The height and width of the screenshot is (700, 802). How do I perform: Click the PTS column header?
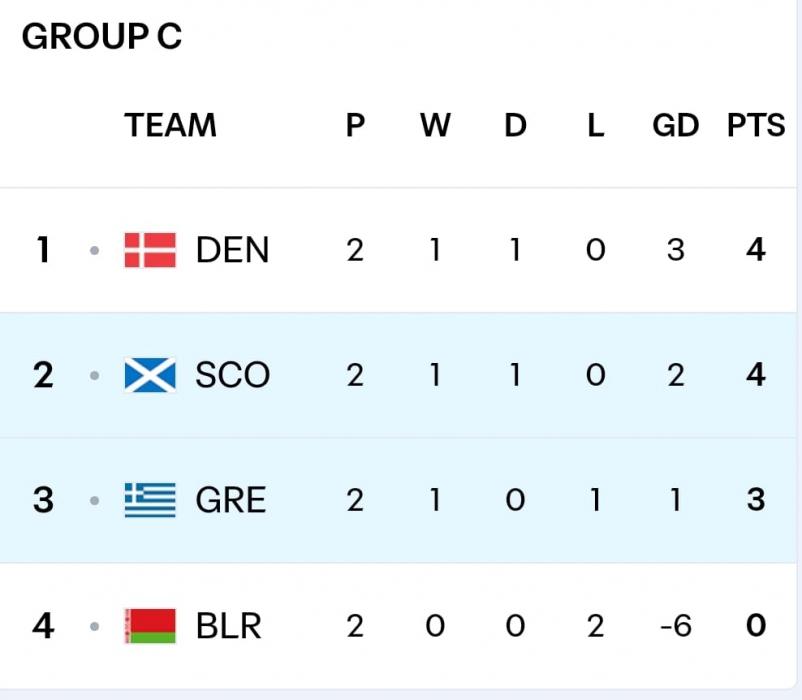756,126
